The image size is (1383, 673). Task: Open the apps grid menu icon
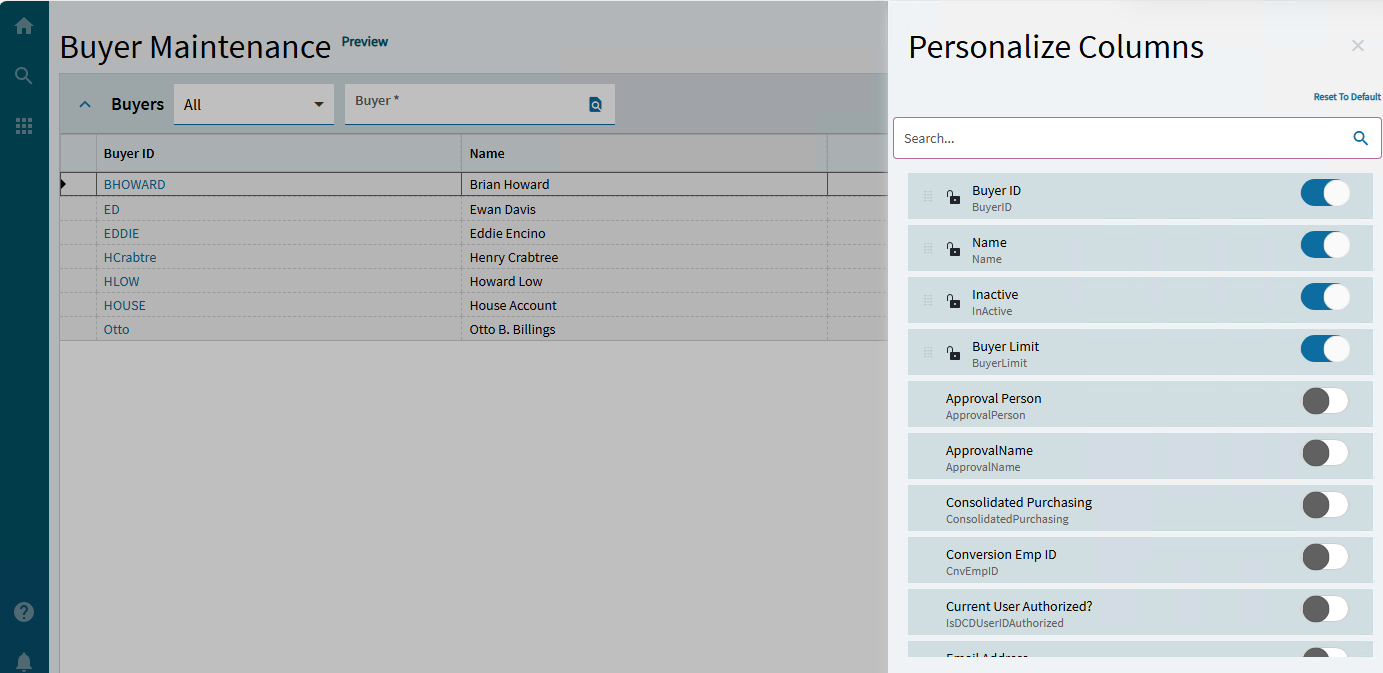[x=24, y=126]
